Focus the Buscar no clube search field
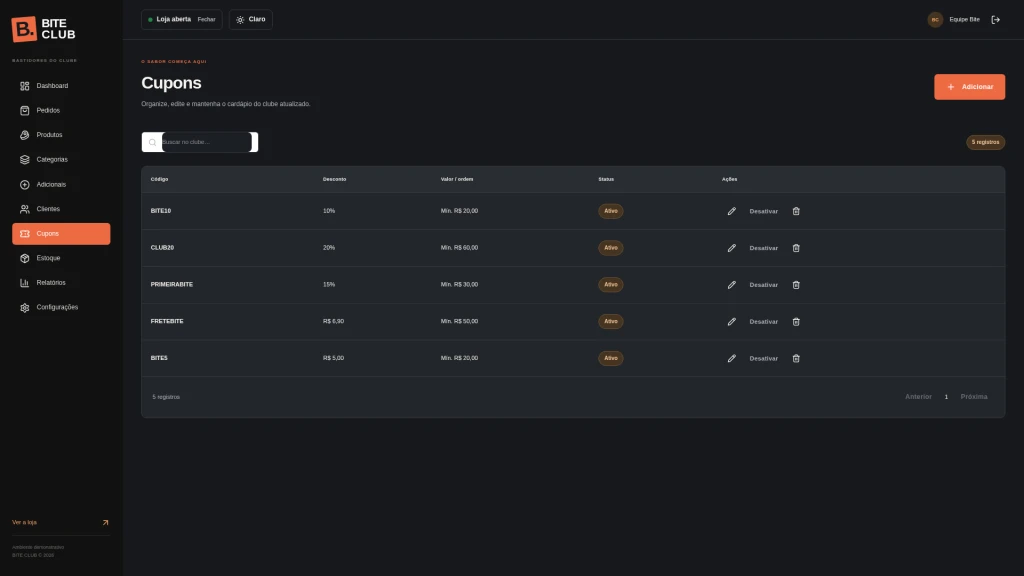 (206, 142)
